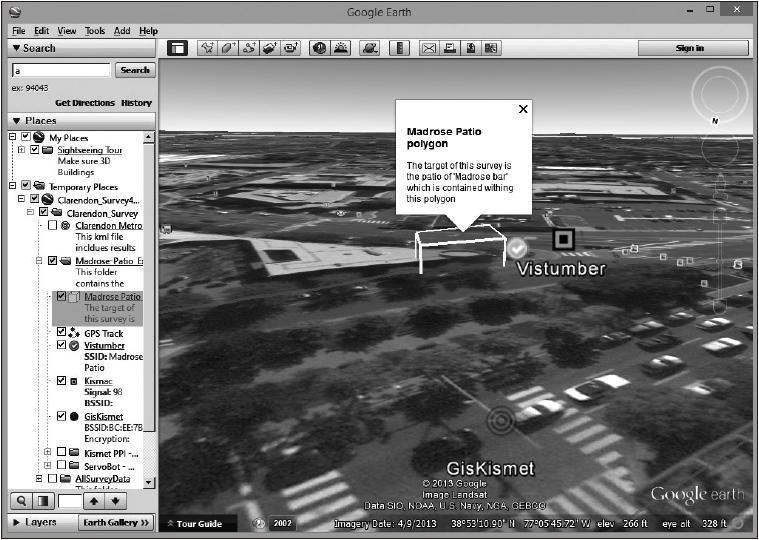Select the Add Polygon tool

point(229,48)
